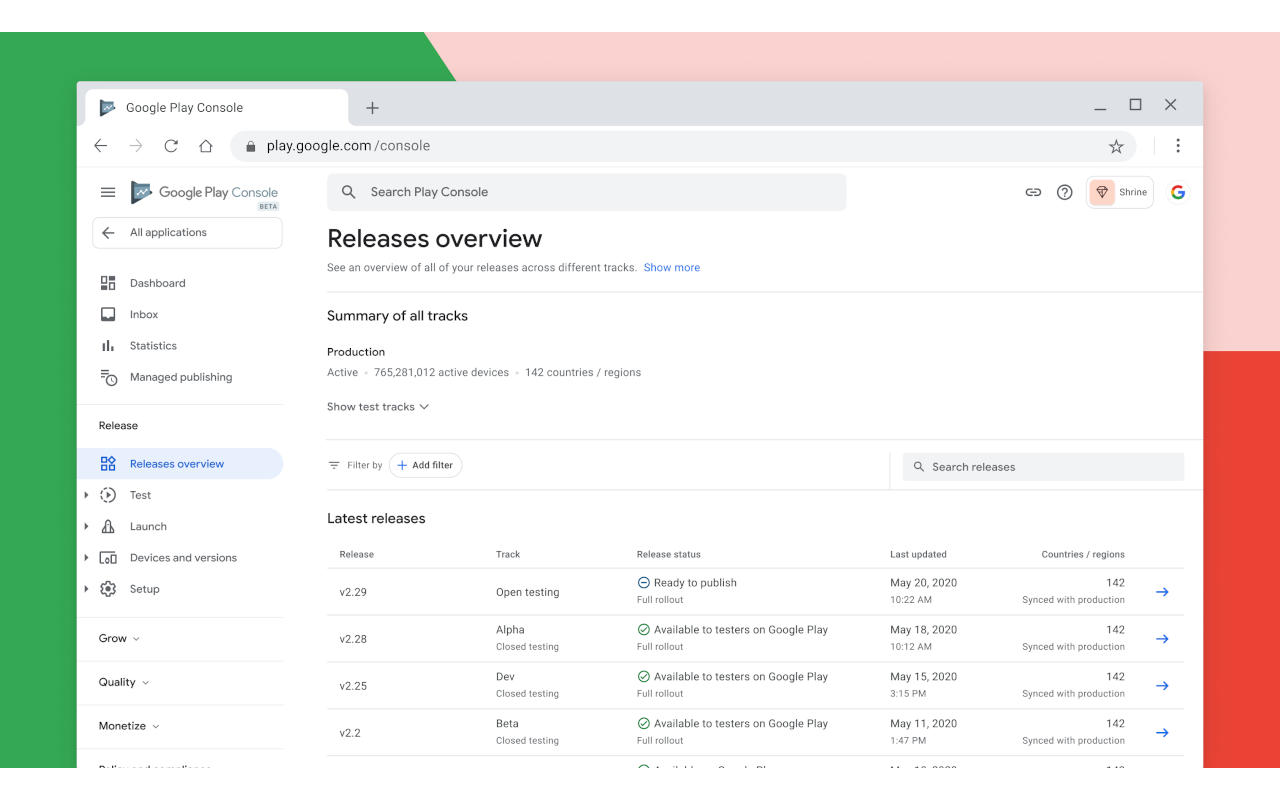Click the v2.29 release name

[x=353, y=592]
